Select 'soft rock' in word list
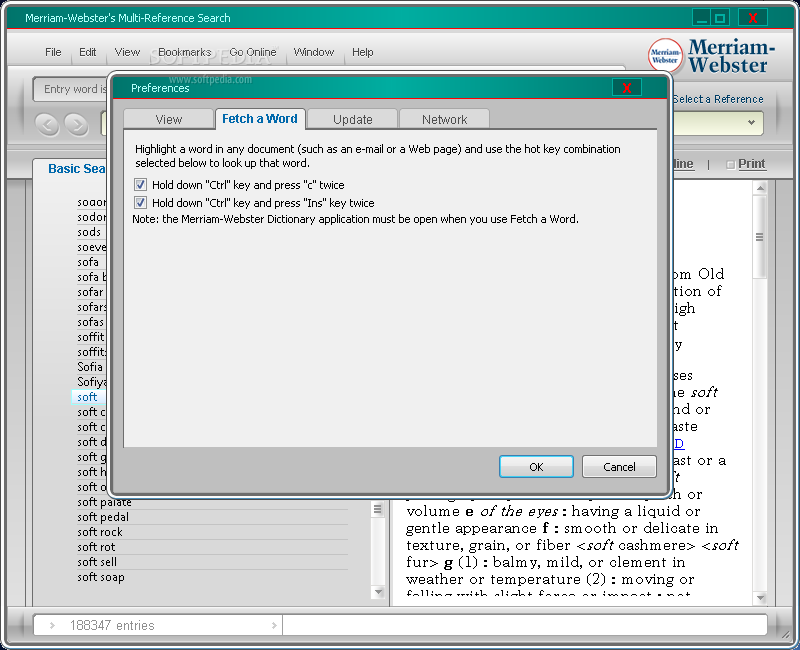Viewport: 800px width, 650px height. [100, 532]
